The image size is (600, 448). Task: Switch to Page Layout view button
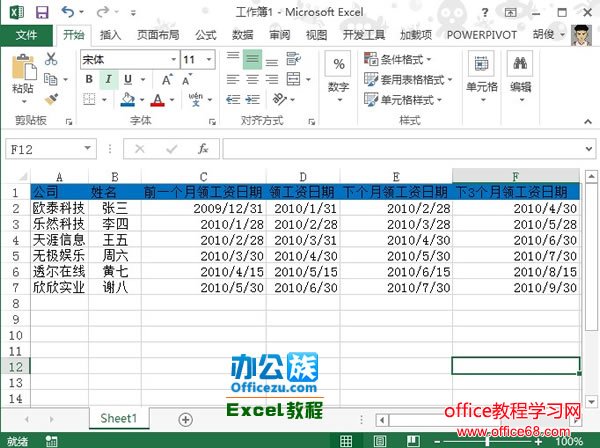[380, 441]
